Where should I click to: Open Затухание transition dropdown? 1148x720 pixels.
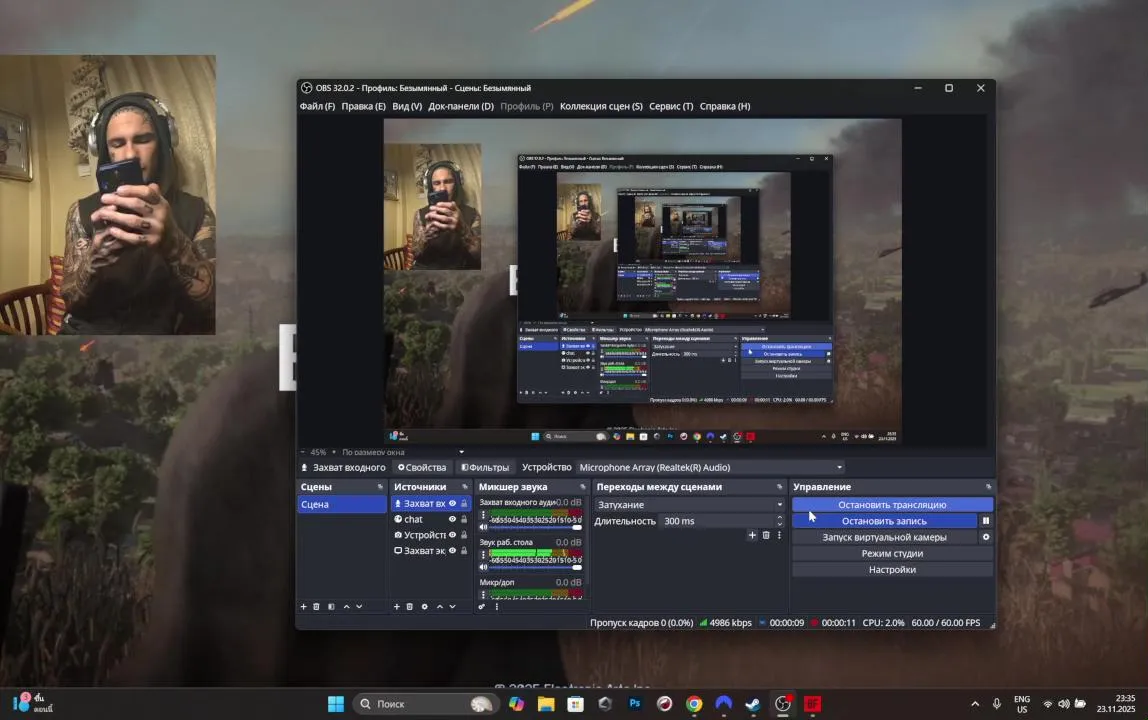[x=689, y=505]
